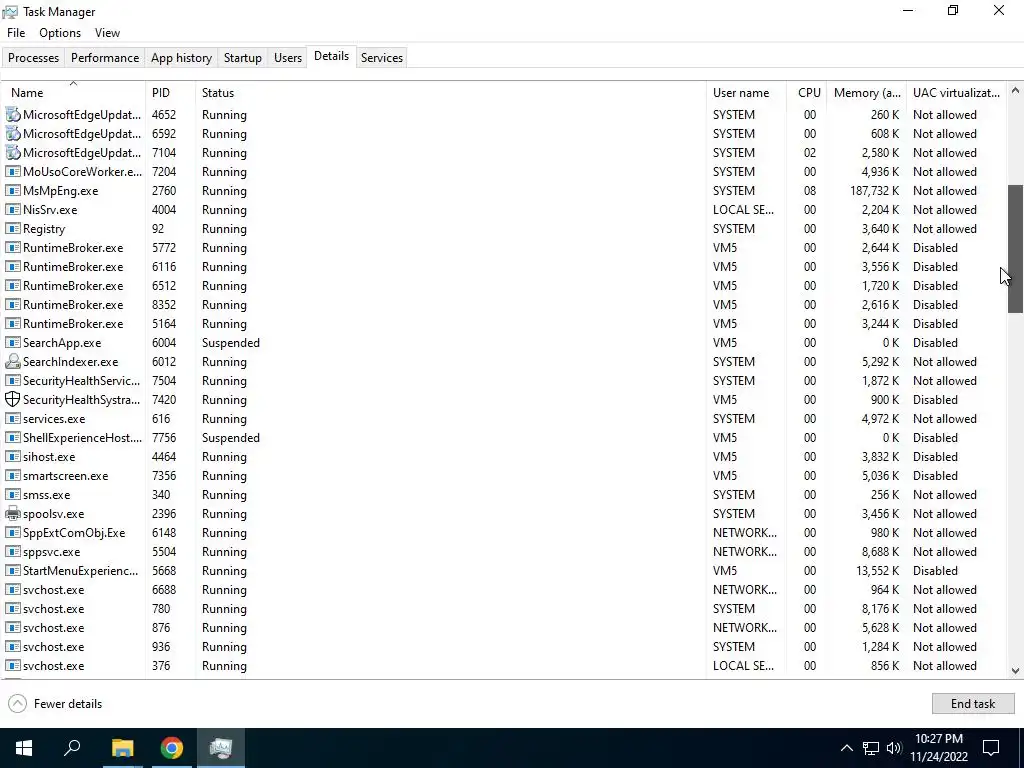
Task: Click the MicrosoftEdgeUpdate icon for PID 6592
Action: (12, 133)
